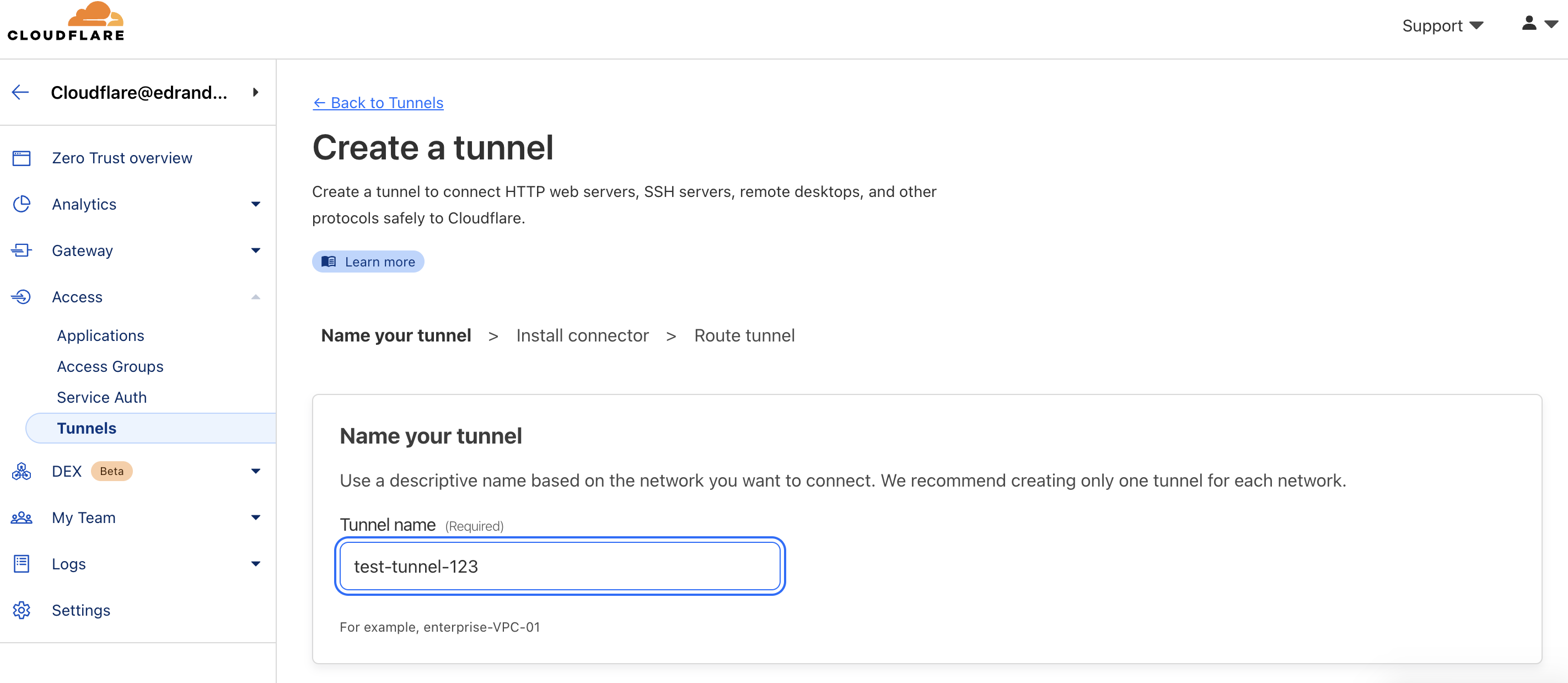The image size is (1568, 683).
Task: Open the user profile icon menu
Action: pos(1539,24)
